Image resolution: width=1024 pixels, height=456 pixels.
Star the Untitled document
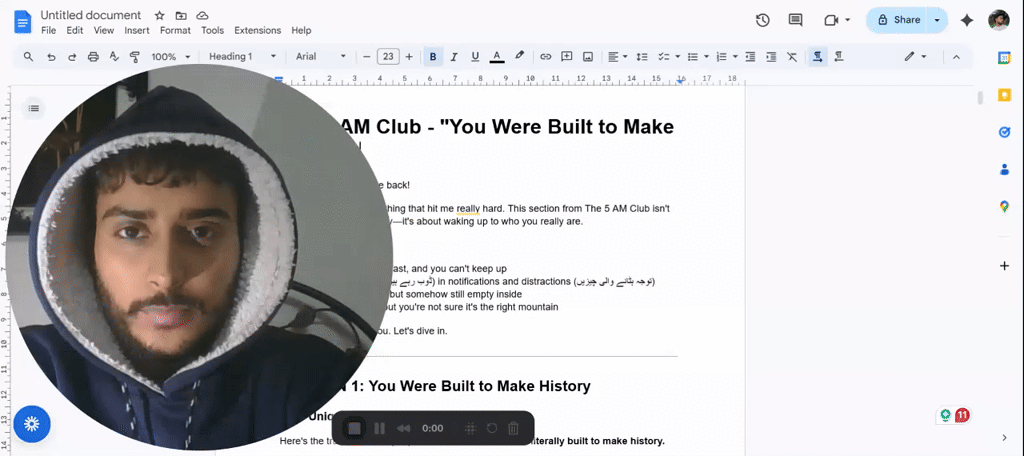(159, 16)
